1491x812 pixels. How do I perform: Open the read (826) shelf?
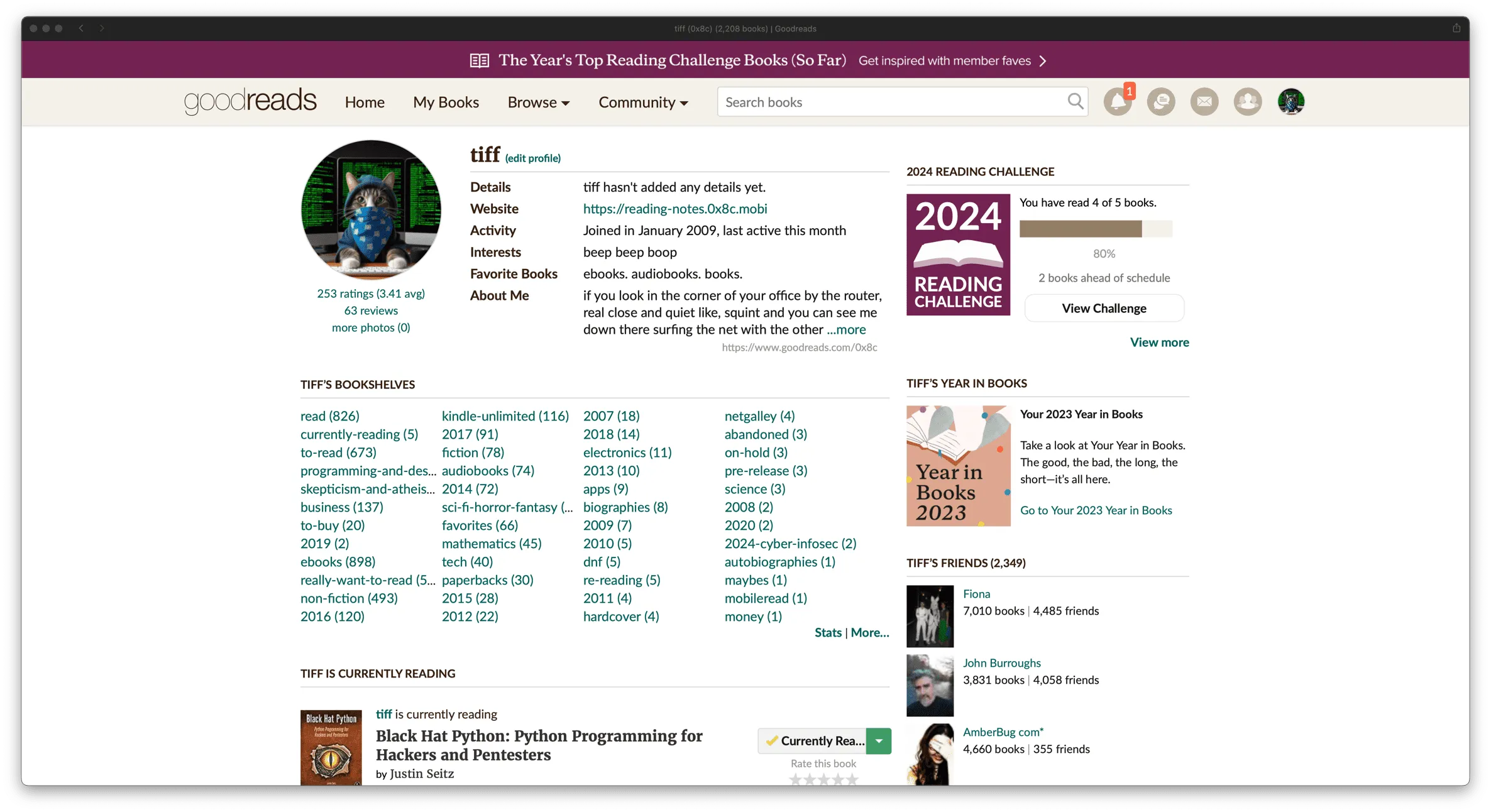[x=330, y=415]
